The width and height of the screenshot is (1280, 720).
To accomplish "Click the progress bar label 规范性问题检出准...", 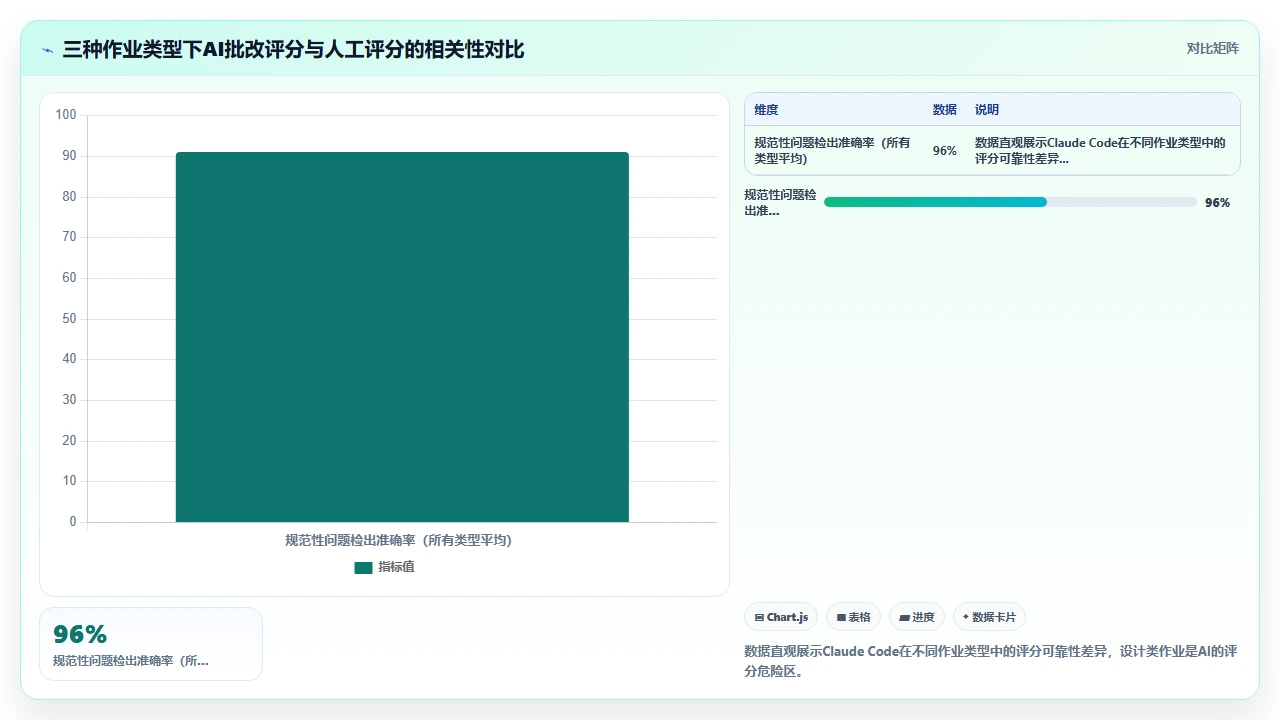I will click(780, 203).
